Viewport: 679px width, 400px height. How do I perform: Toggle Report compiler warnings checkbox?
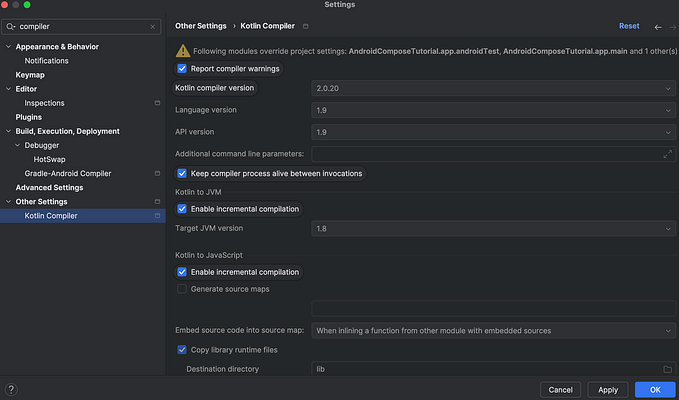pos(182,68)
